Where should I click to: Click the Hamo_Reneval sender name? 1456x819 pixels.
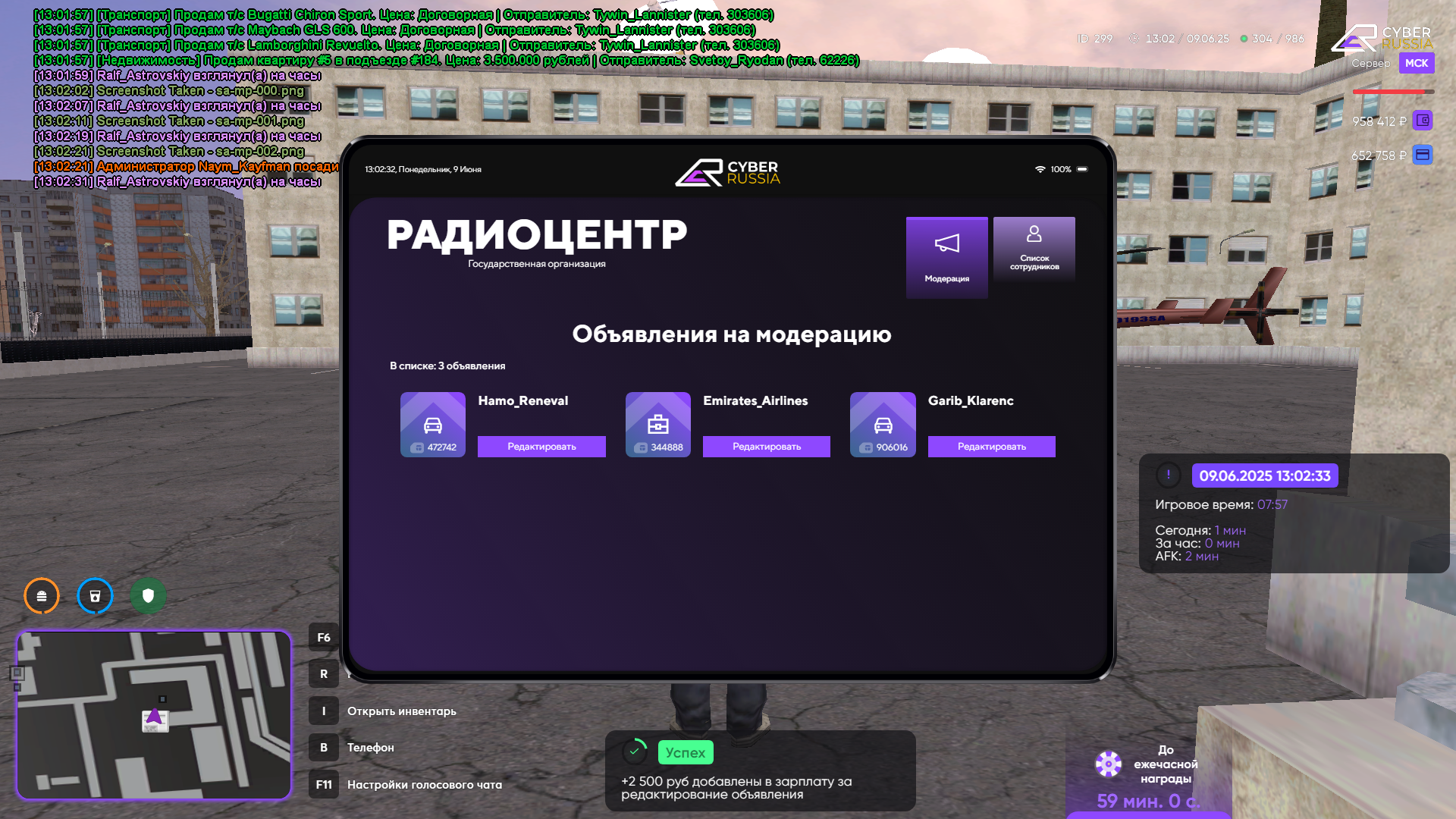(523, 401)
